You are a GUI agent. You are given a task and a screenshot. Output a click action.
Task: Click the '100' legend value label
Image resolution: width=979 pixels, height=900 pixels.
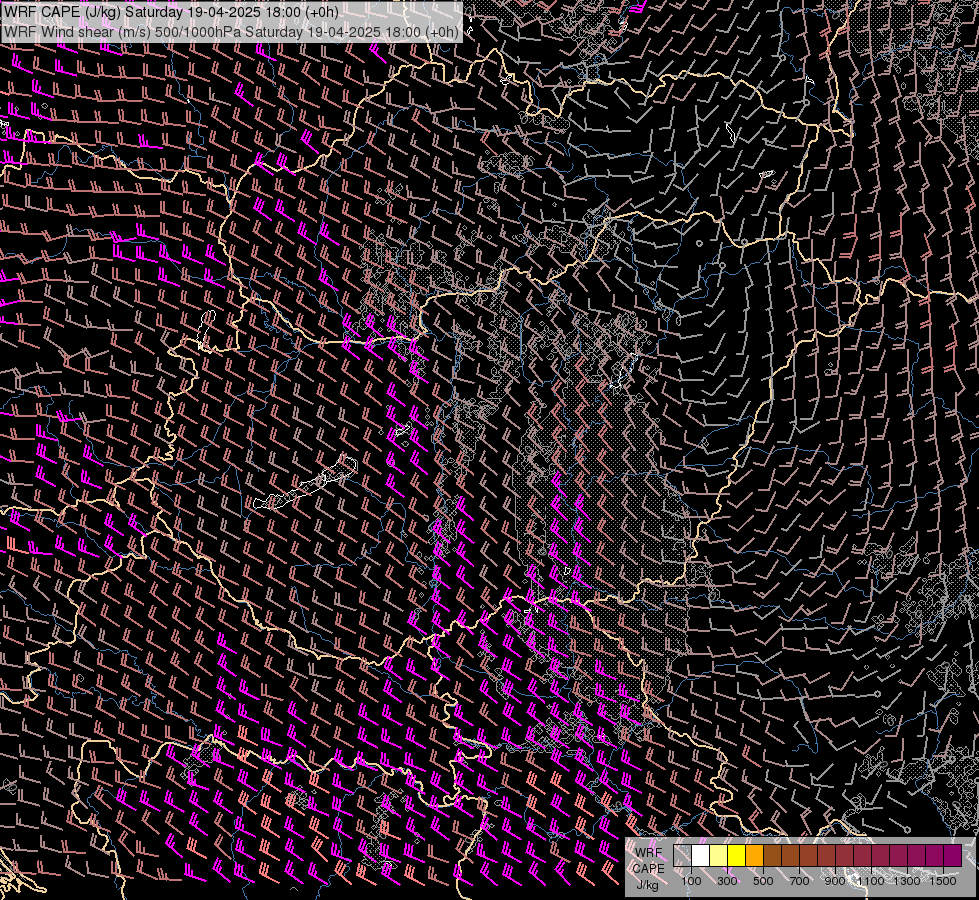point(691,881)
